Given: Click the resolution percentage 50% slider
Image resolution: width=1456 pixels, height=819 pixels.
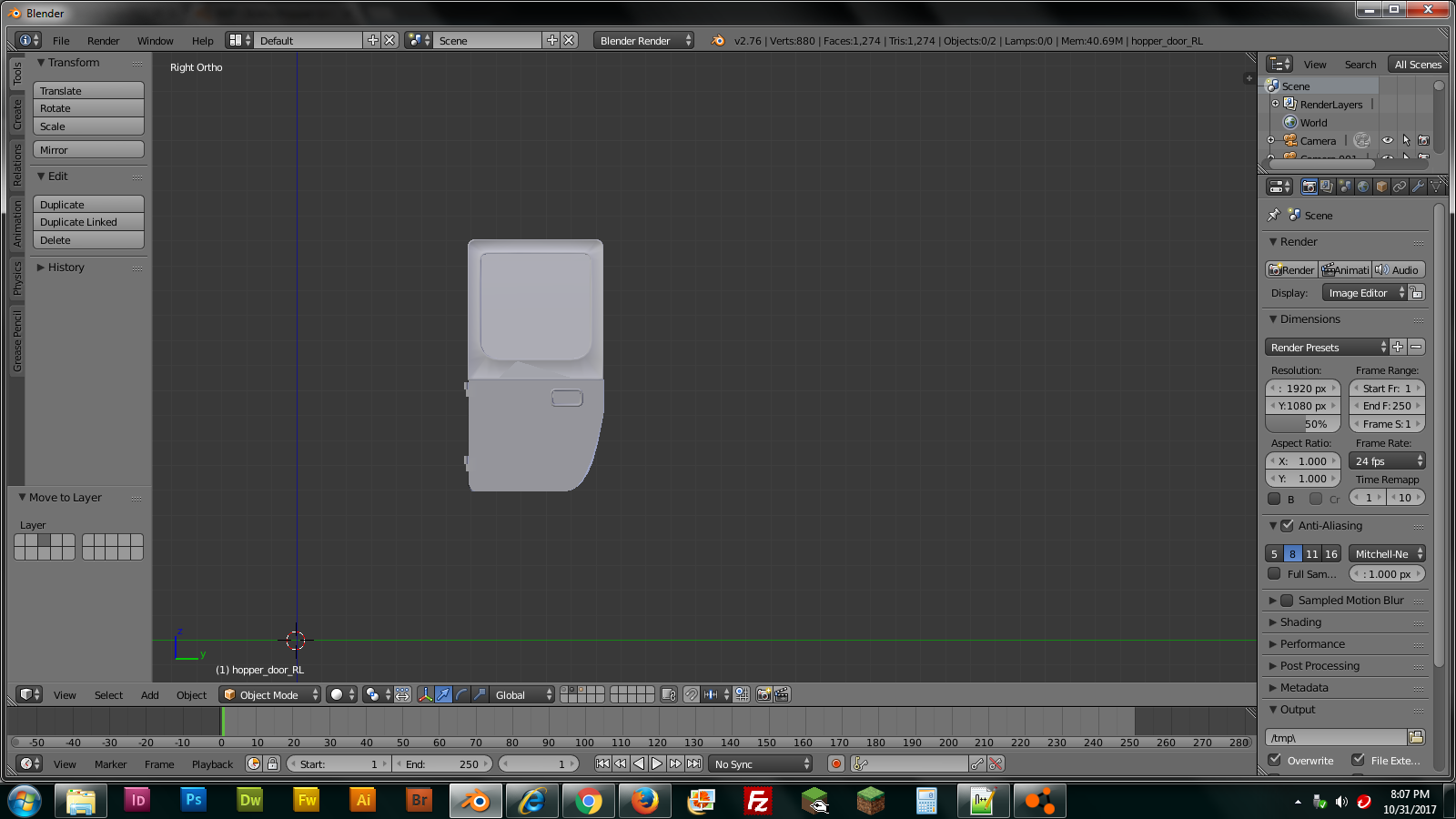Looking at the screenshot, I should 1303,424.
